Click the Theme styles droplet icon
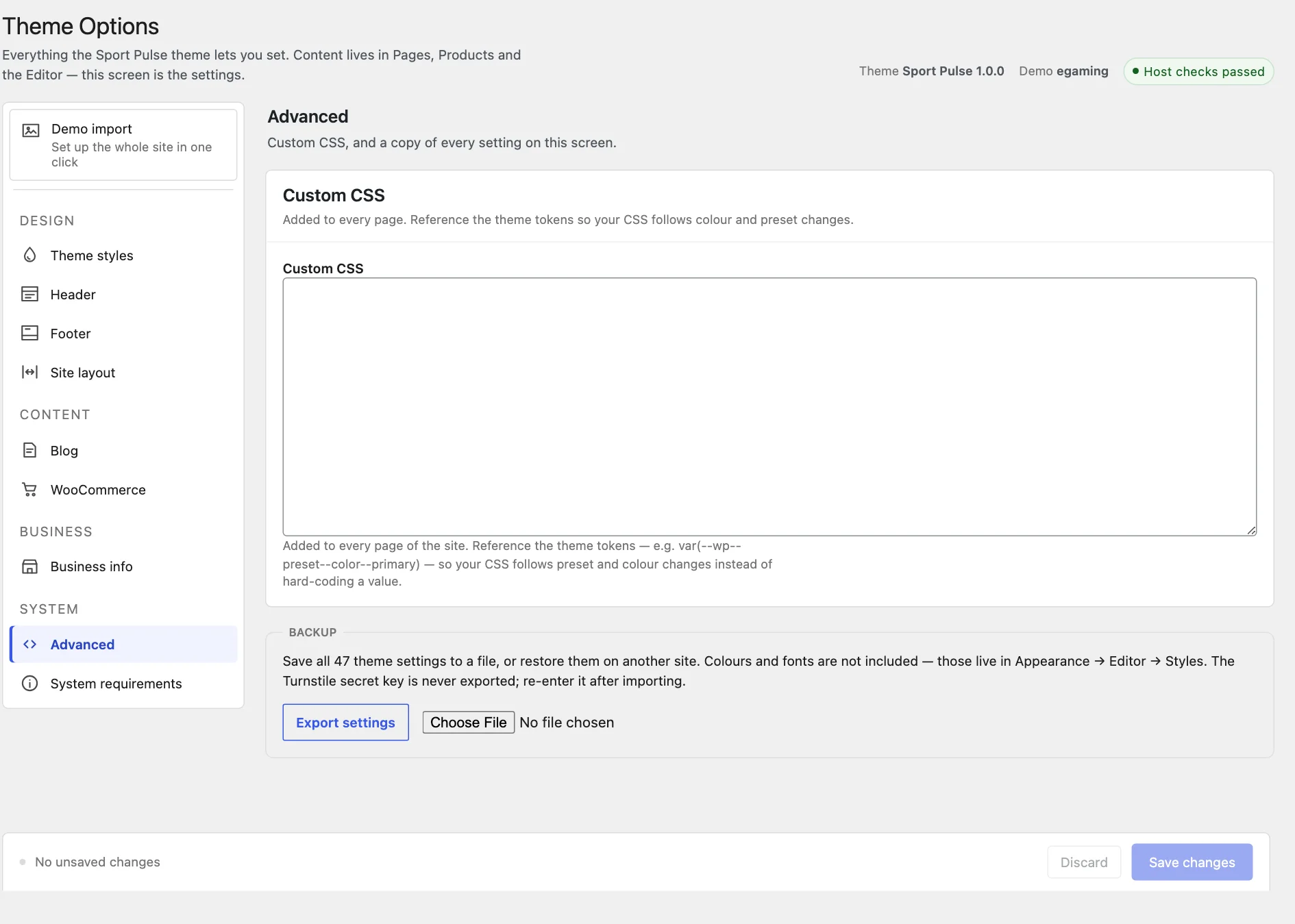This screenshot has width=1295, height=924. [x=29, y=255]
